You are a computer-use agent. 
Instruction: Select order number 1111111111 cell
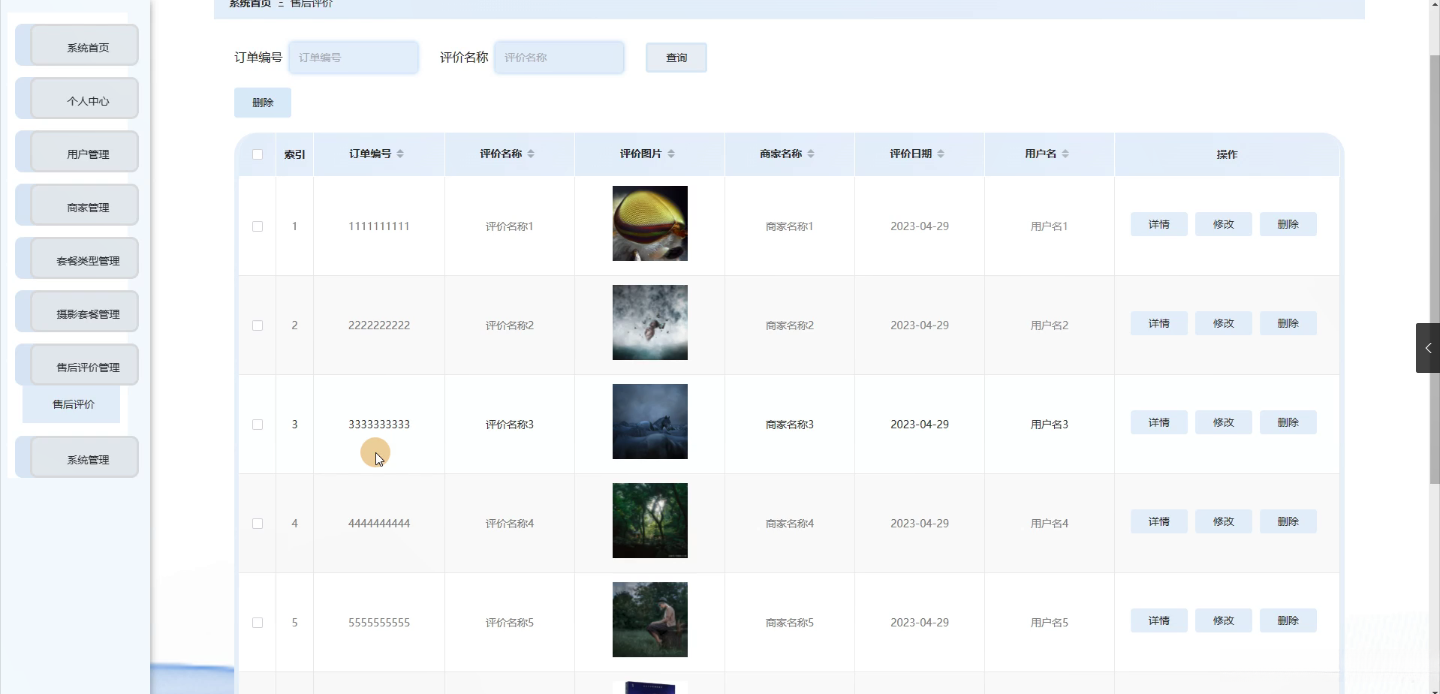pyautogui.click(x=379, y=226)
